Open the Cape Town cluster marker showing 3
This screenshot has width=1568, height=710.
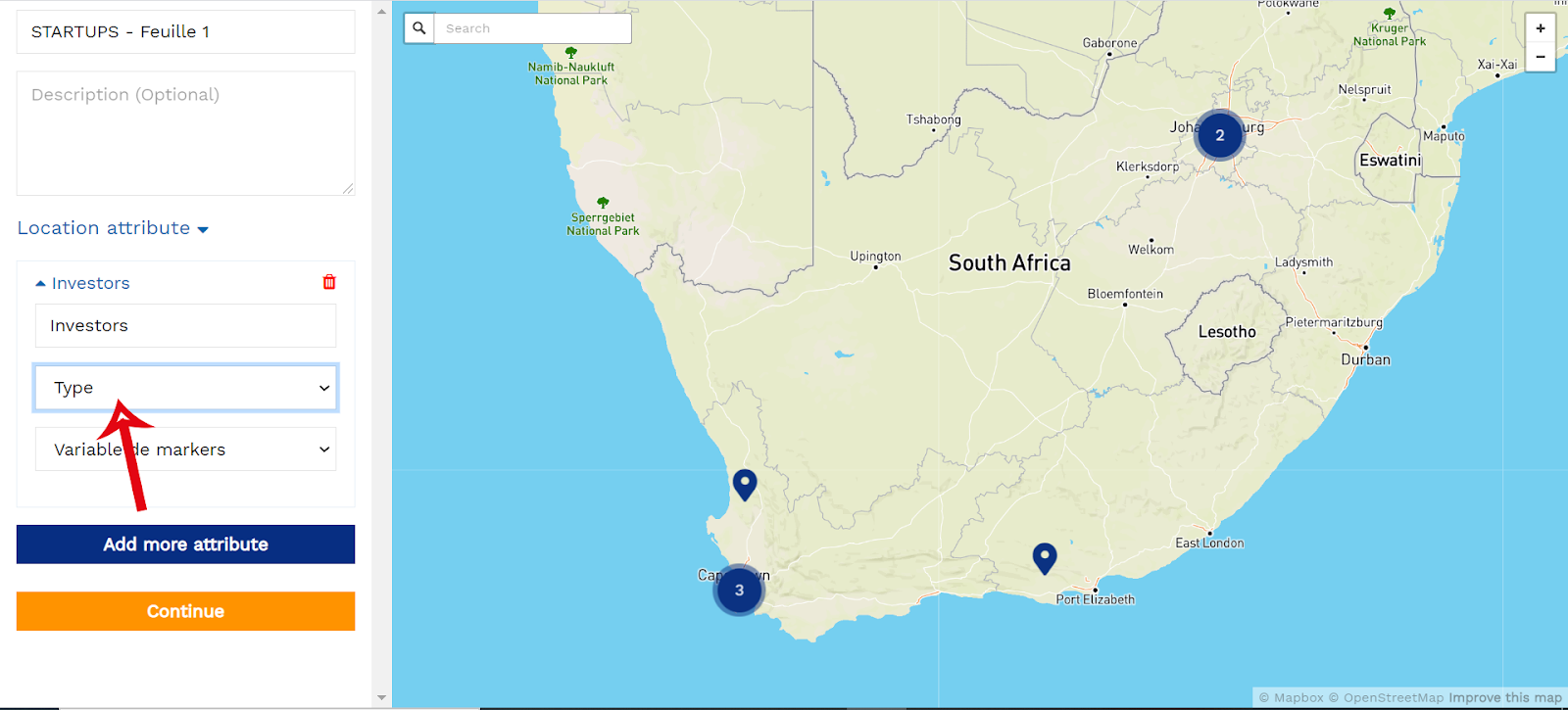pos(739,591)
